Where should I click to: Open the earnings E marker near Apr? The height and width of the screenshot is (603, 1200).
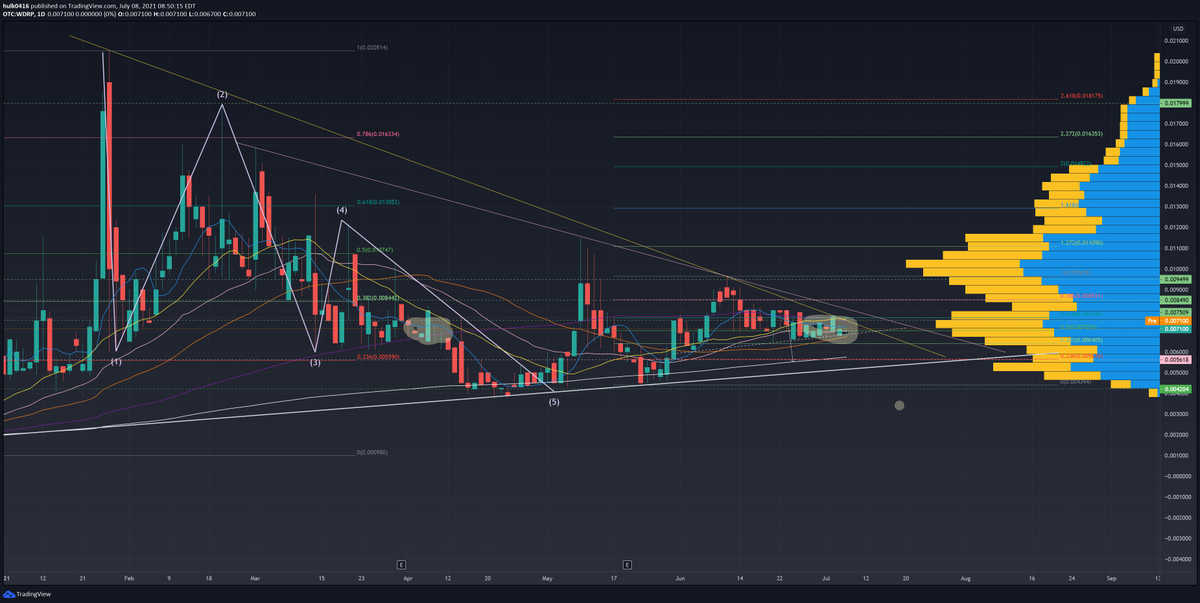(x=401, y=565)
